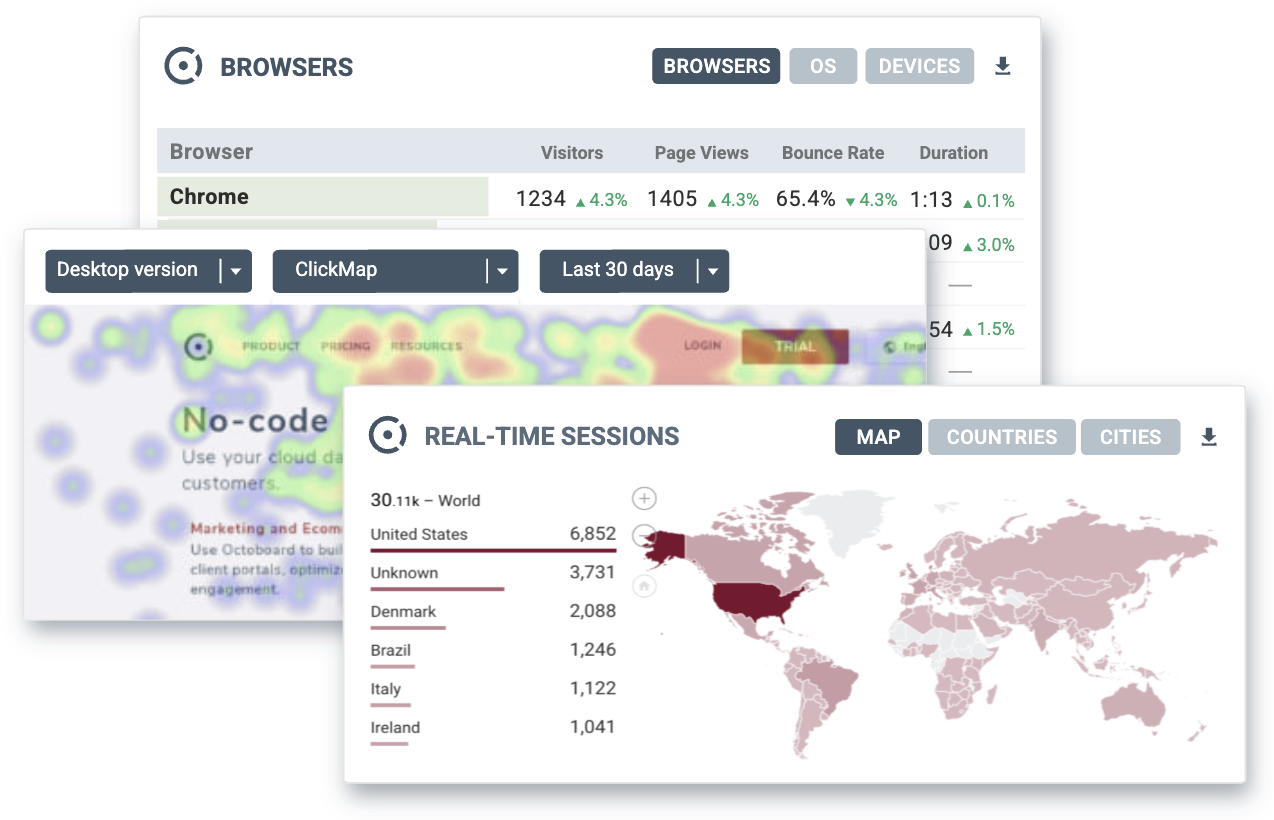Click Resources link in heatmap preview
Screen dimensions: 1274x820
point(426,346)
